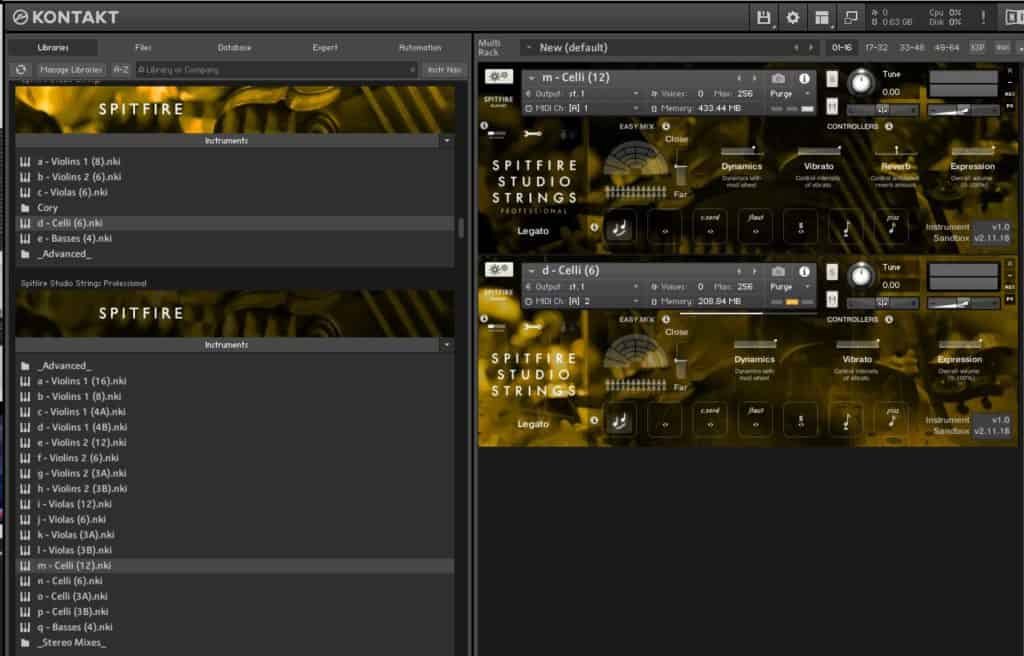Open the New (default) multi rack dropdown
Viewport: 1024px width, 656px height.
pyautogui.click(x=529, y=48)
